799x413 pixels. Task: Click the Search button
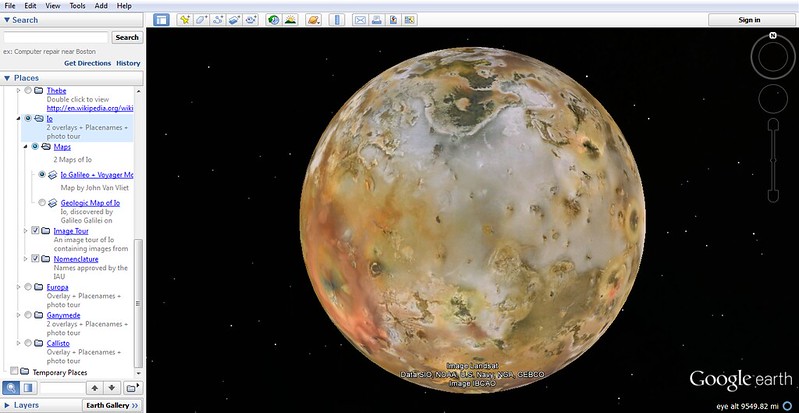127,37
